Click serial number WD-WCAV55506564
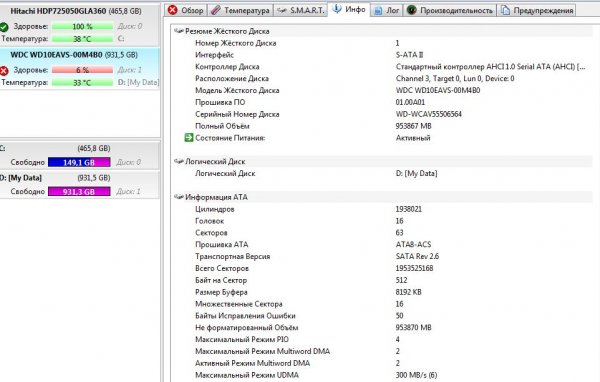Image resolution: width=600 pixels, height=382 pixels. (429, 114)
